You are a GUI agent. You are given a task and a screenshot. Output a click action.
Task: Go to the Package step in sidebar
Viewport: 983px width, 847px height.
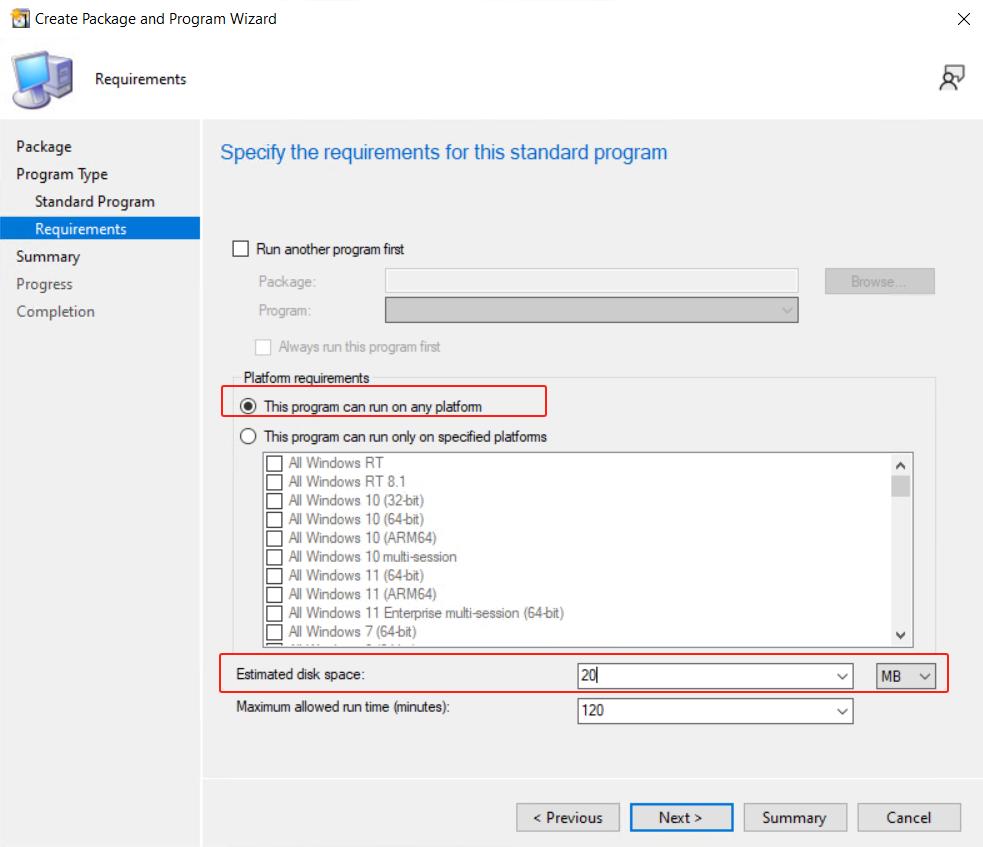pos(44,147)
